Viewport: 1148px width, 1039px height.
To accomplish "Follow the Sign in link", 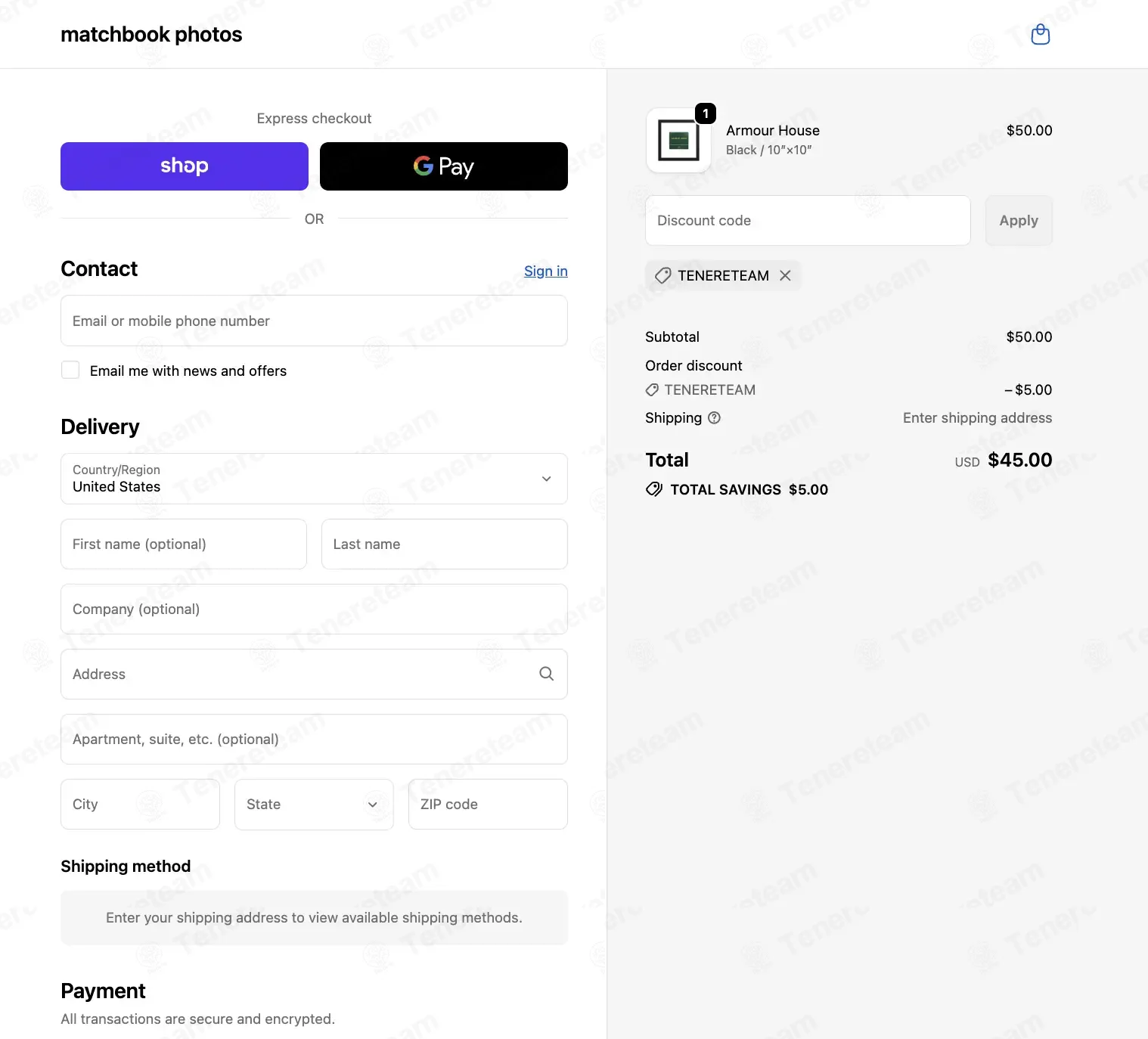I will (546, 271).
